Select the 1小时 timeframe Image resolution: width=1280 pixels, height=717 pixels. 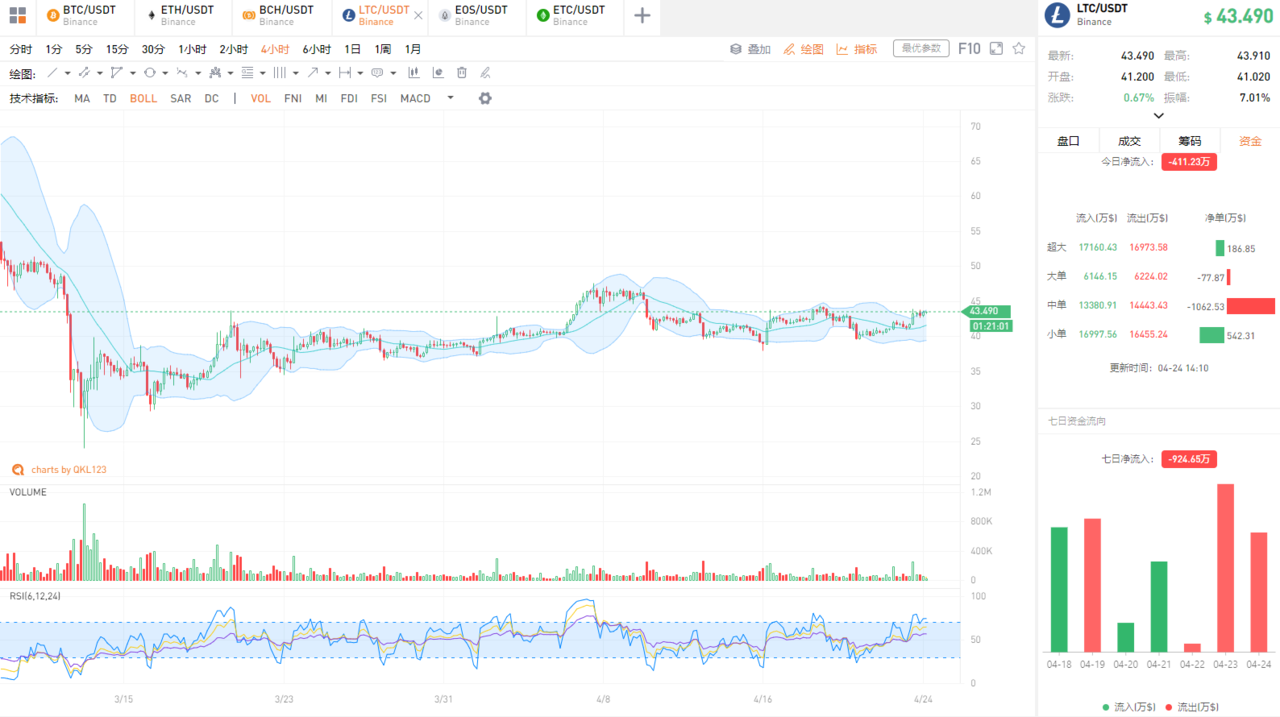pos(193,49)
